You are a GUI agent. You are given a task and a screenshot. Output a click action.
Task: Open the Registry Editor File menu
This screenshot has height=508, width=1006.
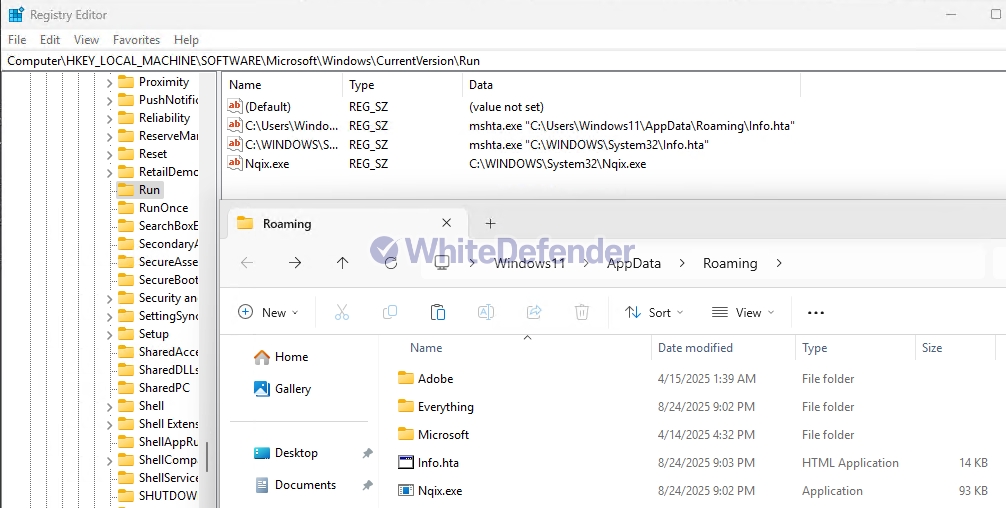[17, 40]
